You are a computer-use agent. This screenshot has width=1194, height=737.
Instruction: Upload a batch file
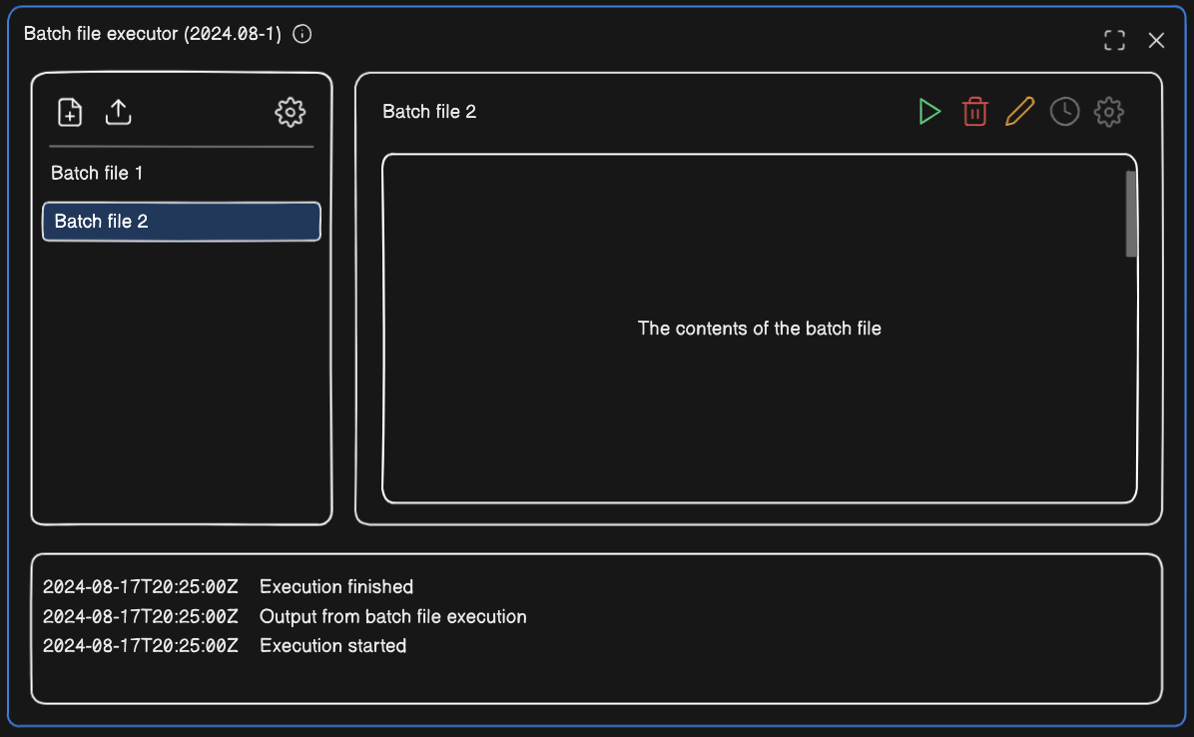[118, 112]
